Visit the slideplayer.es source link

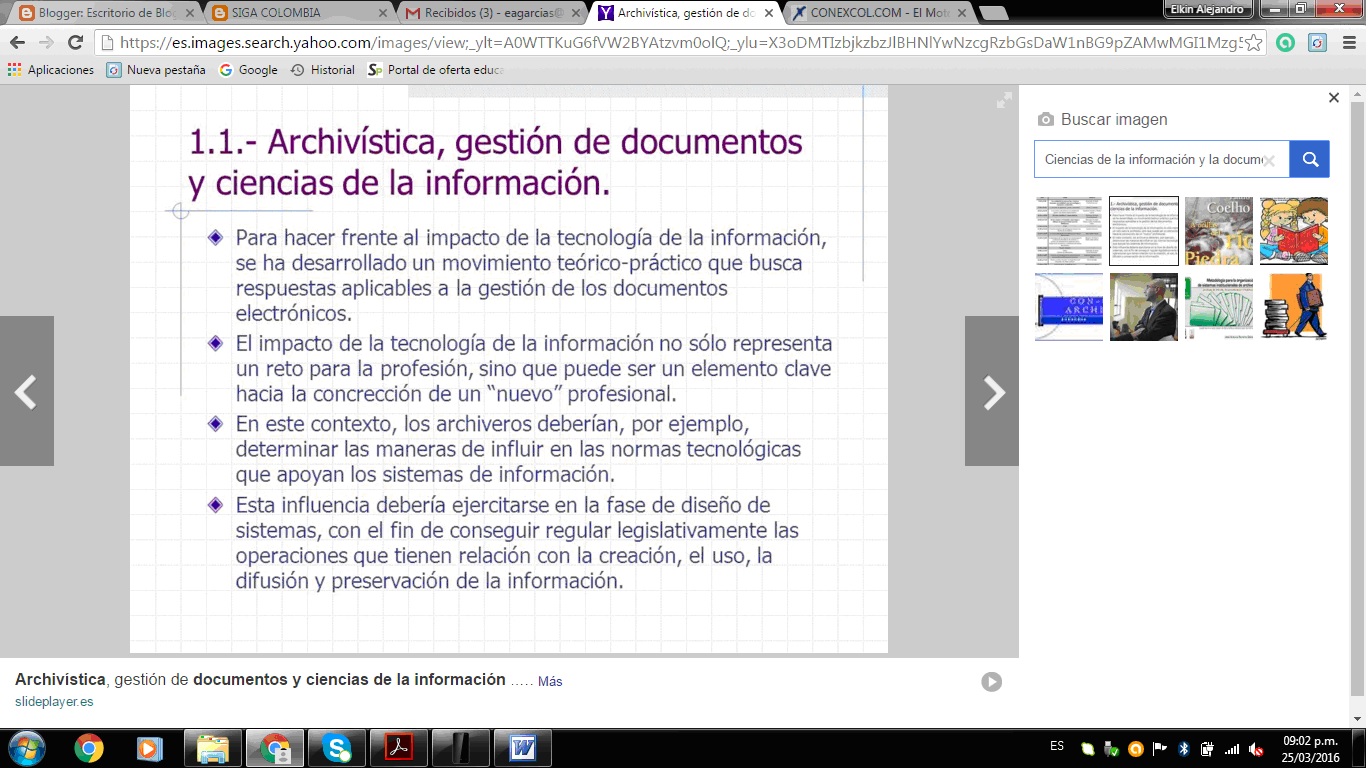click(53, 701)
